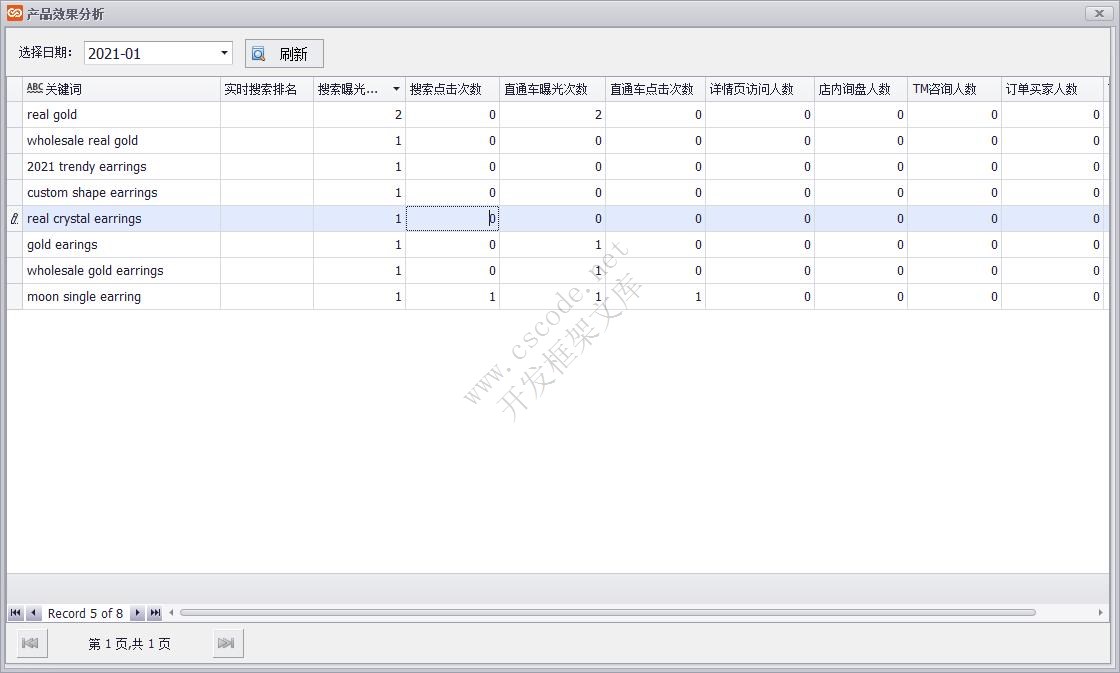Close the 产品效果分析 window
1120x673 pixels.
(1099, 13)
